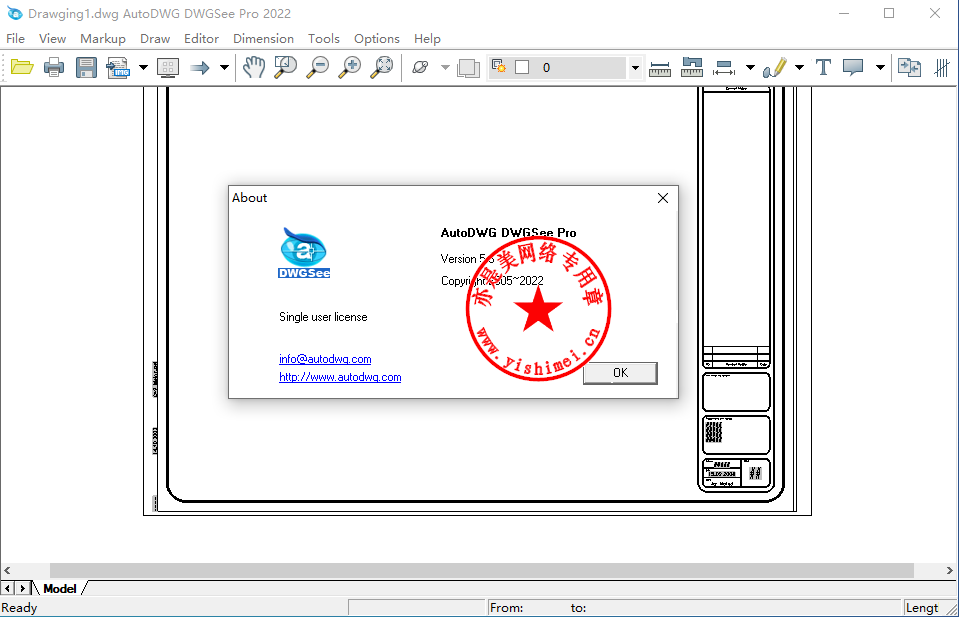Open the pencil markup dropdown arrow
This screenshot has height=617, width=959.
[x=799, y=67]
